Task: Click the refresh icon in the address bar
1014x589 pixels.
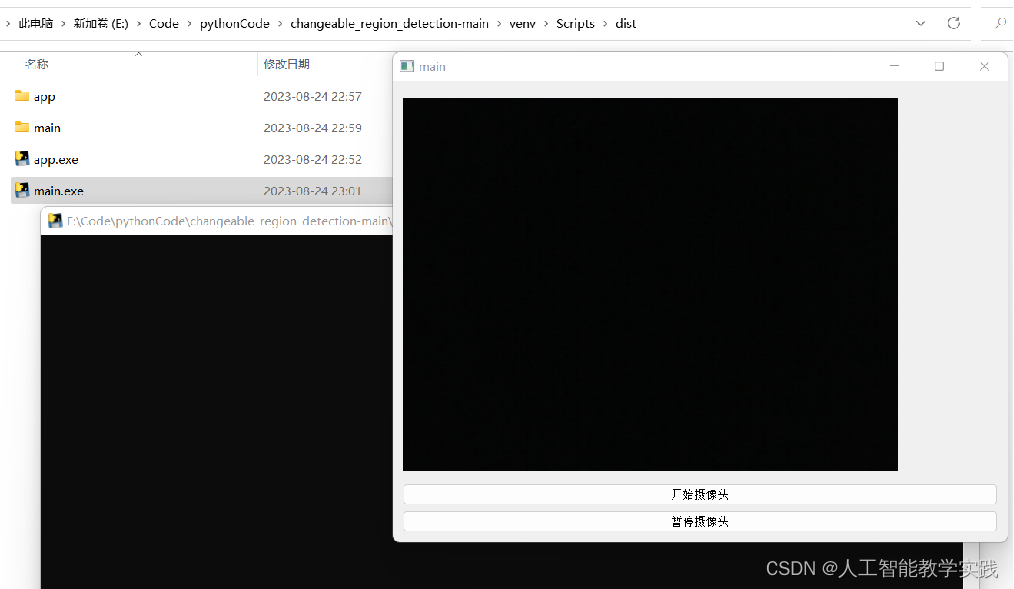Action: 953,23
